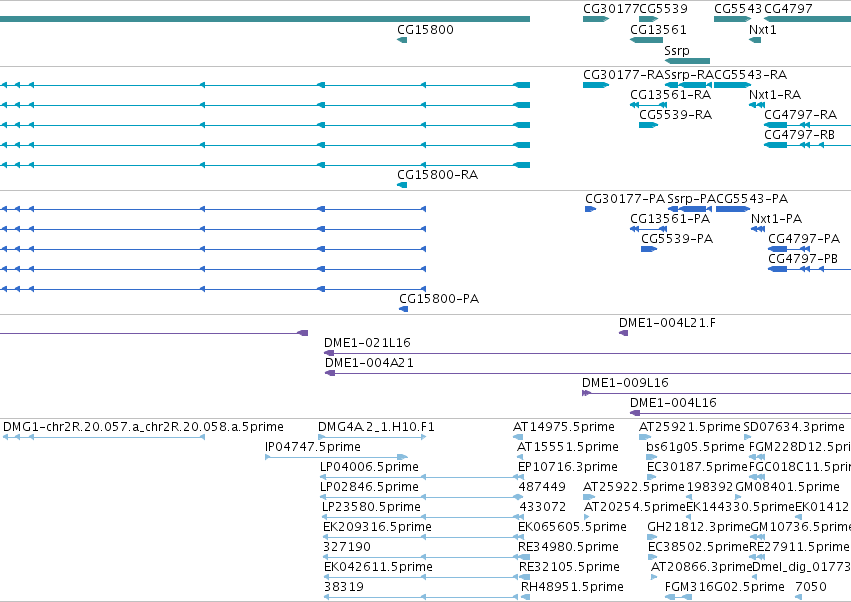Click the SD07634.3prime EST label
The height and width of the screenshot is (602, 851).
click(x=793, y=427)
